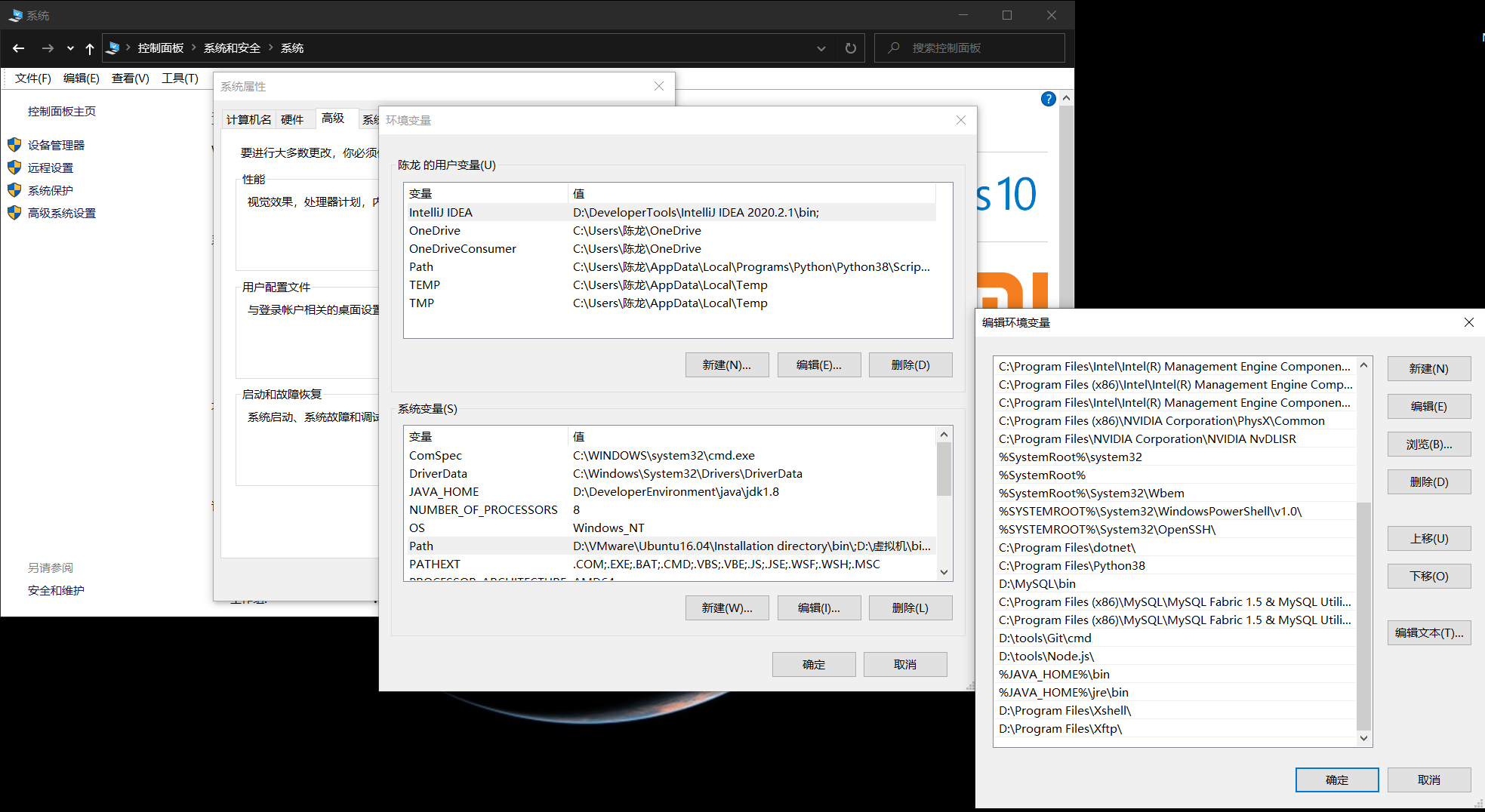The height and width of the screenshot is (812, 1485).
Task: Click the up-one-level arrow icon
Action: (x=90, y=48)
